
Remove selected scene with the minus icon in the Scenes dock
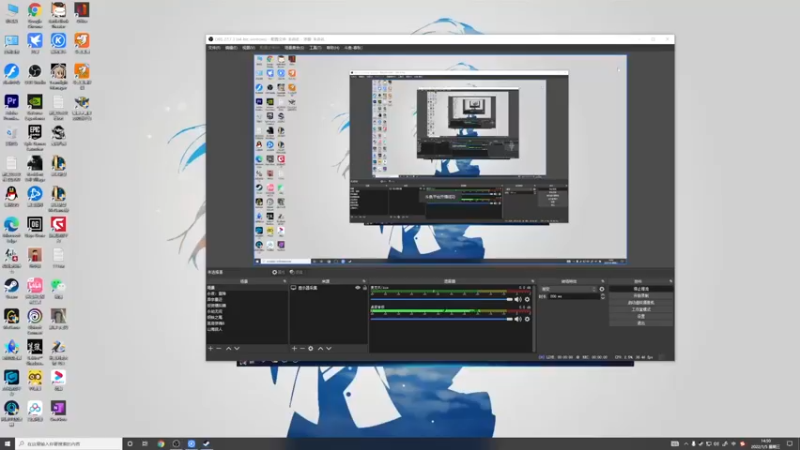219,348
